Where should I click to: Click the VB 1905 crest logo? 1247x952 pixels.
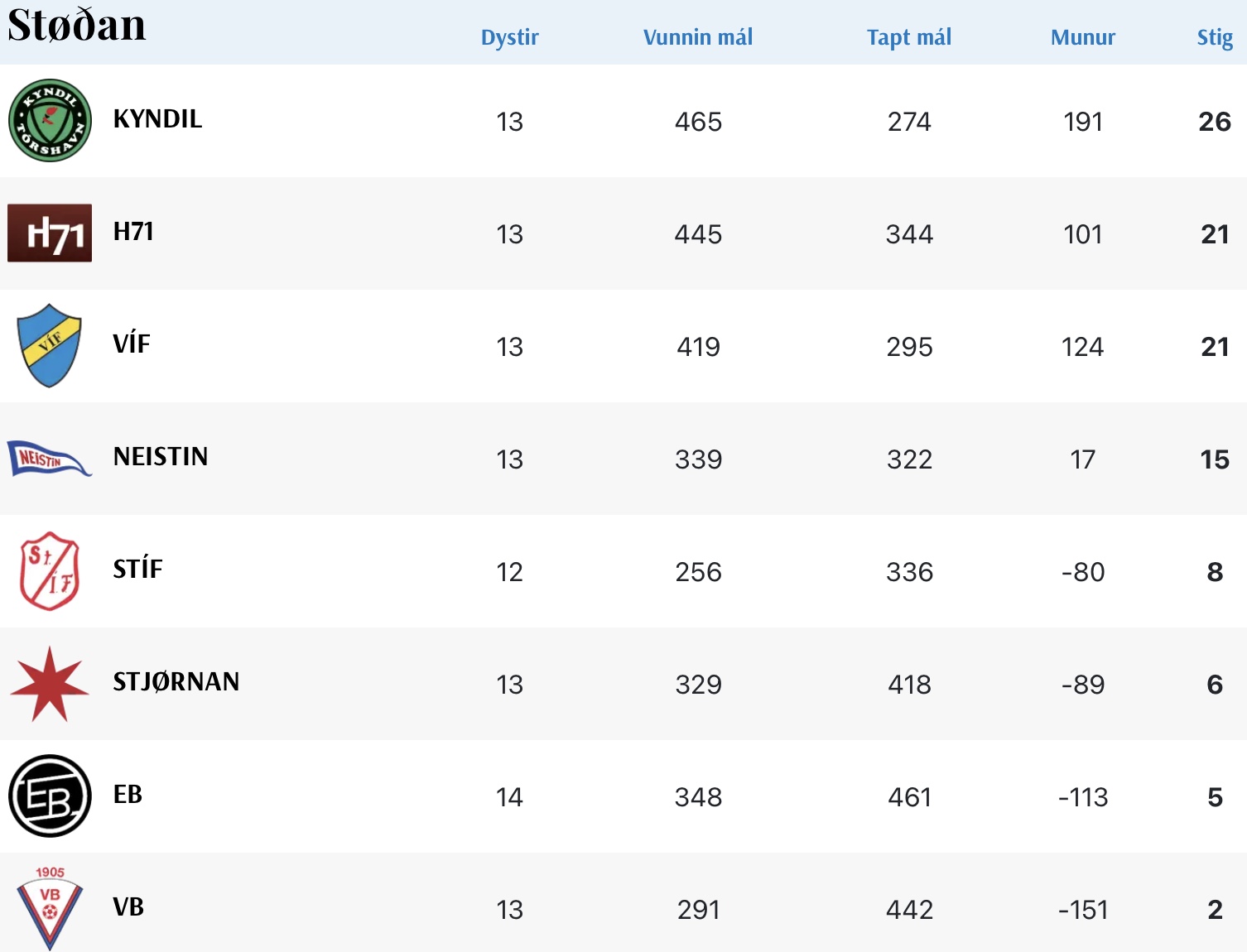[x=50, y=908]
